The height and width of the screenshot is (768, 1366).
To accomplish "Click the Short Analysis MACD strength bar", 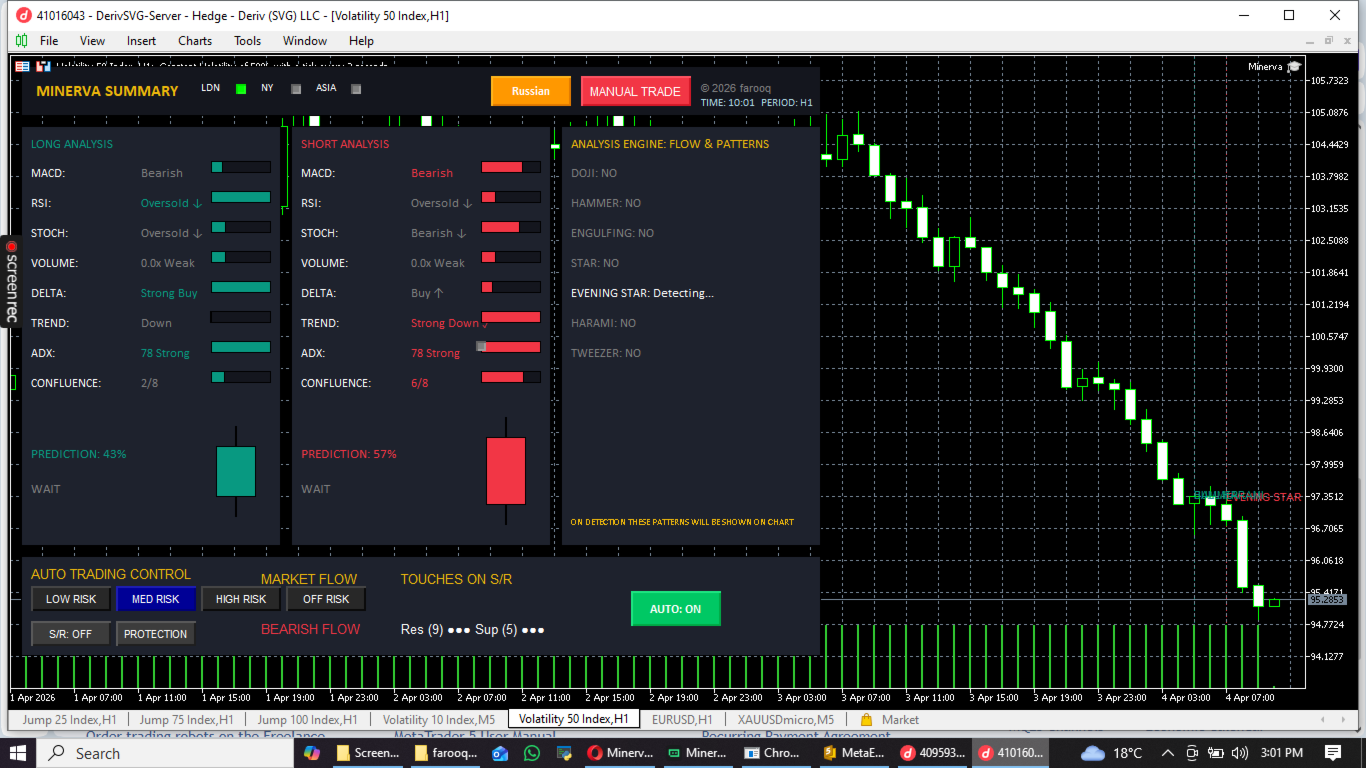I will (511, 167).
